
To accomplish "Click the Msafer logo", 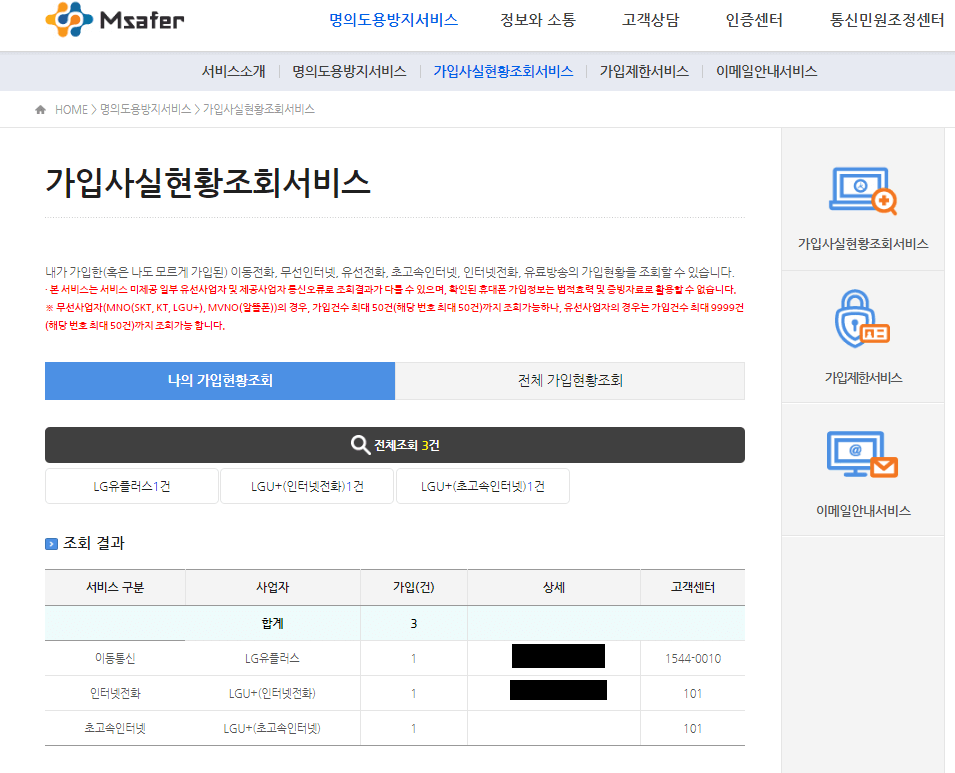I will coord(113,17).
